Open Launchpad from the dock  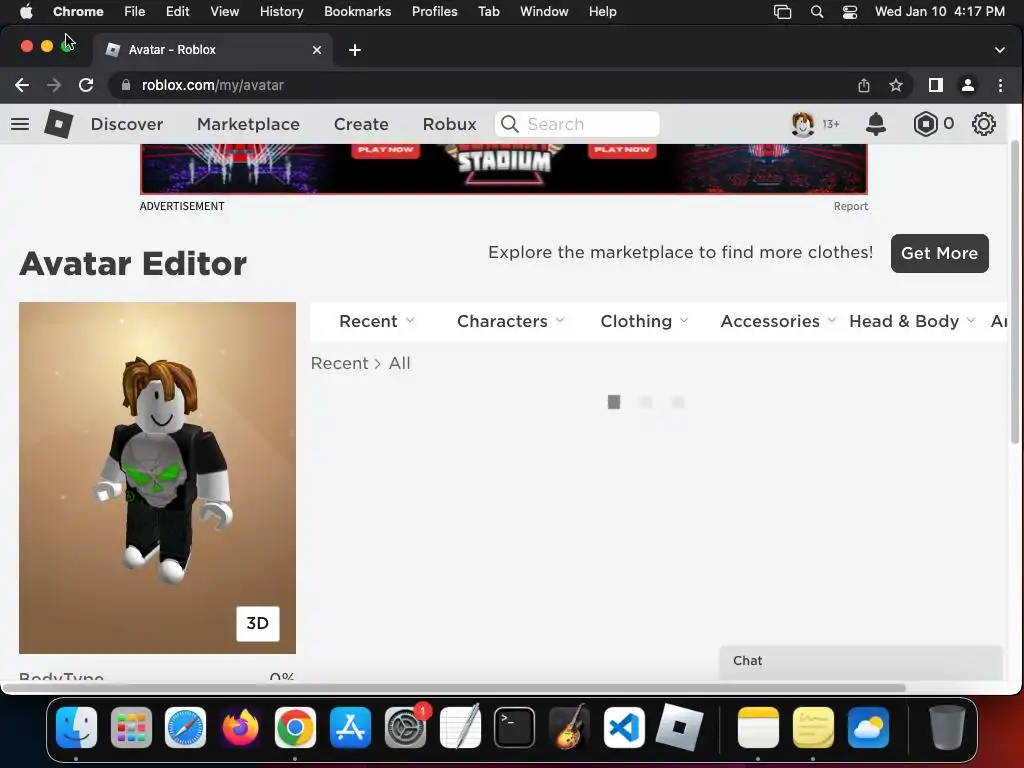pos(131,727)
